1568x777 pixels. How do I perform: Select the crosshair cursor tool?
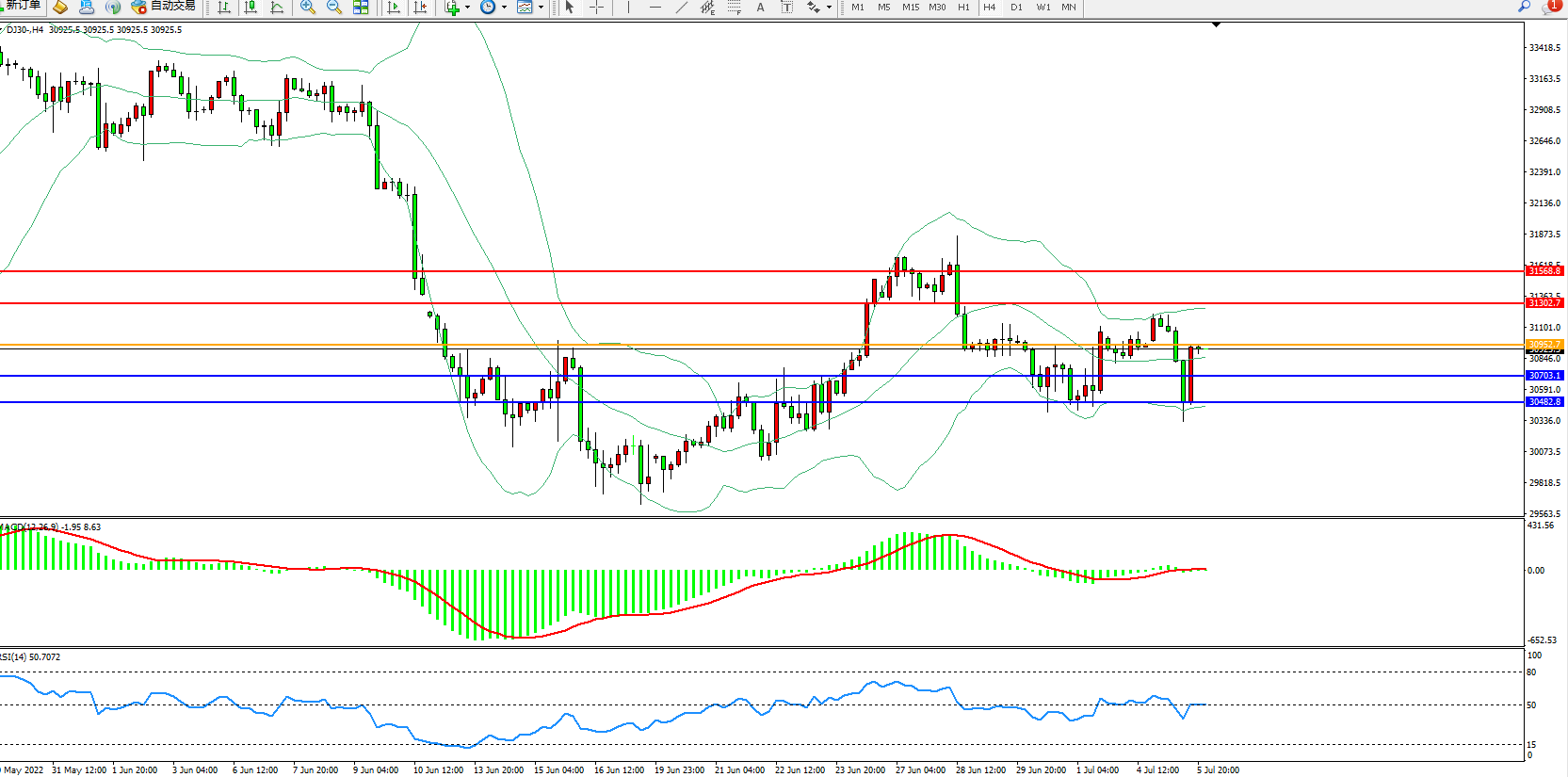[596, 8]
